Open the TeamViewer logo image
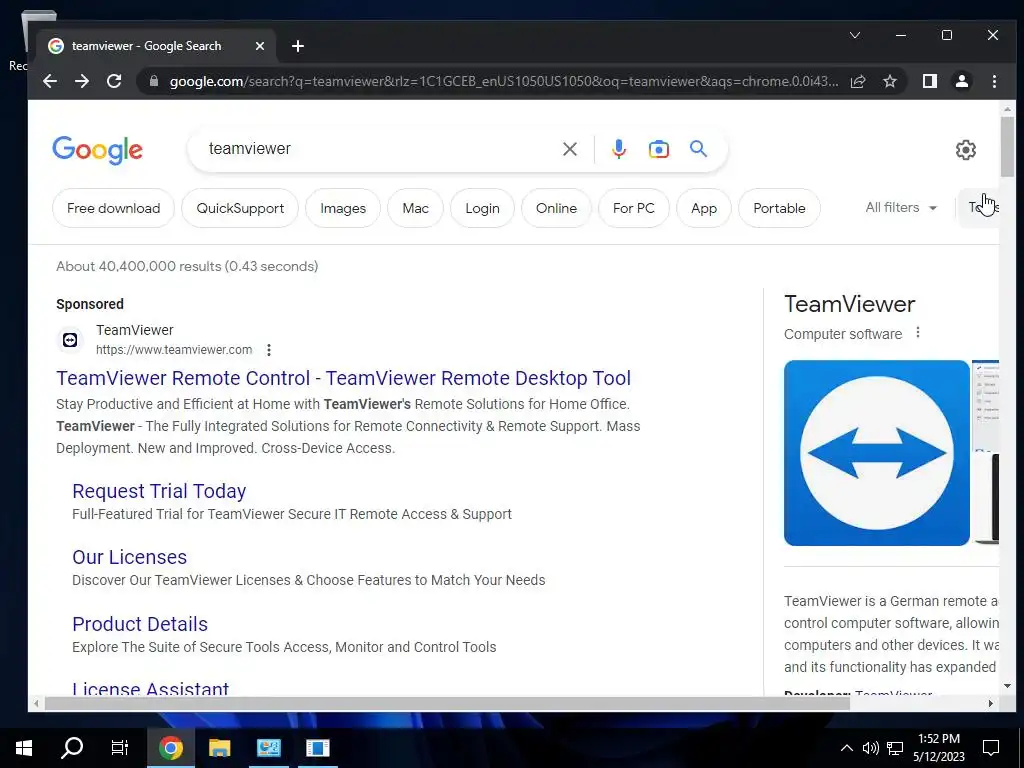Image resolution: width=1024 pixels, height=768 pixels. click(876, 453)
